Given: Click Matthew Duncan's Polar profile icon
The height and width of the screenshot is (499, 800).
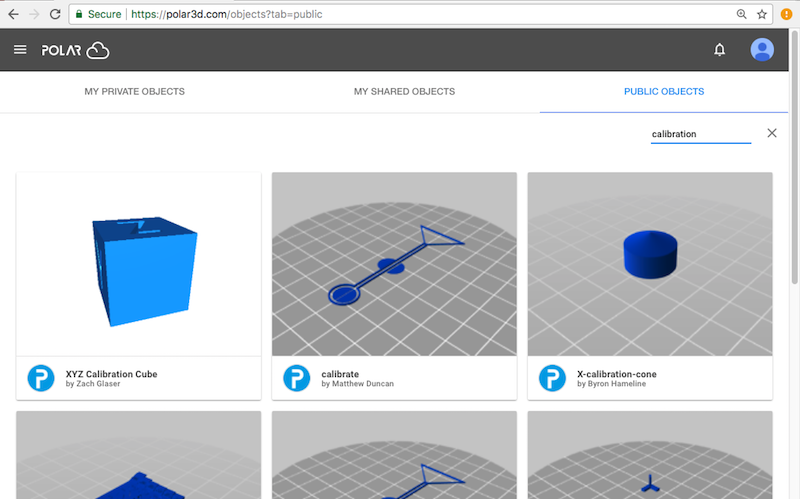Looking at the screenshot, I should 296,378.
